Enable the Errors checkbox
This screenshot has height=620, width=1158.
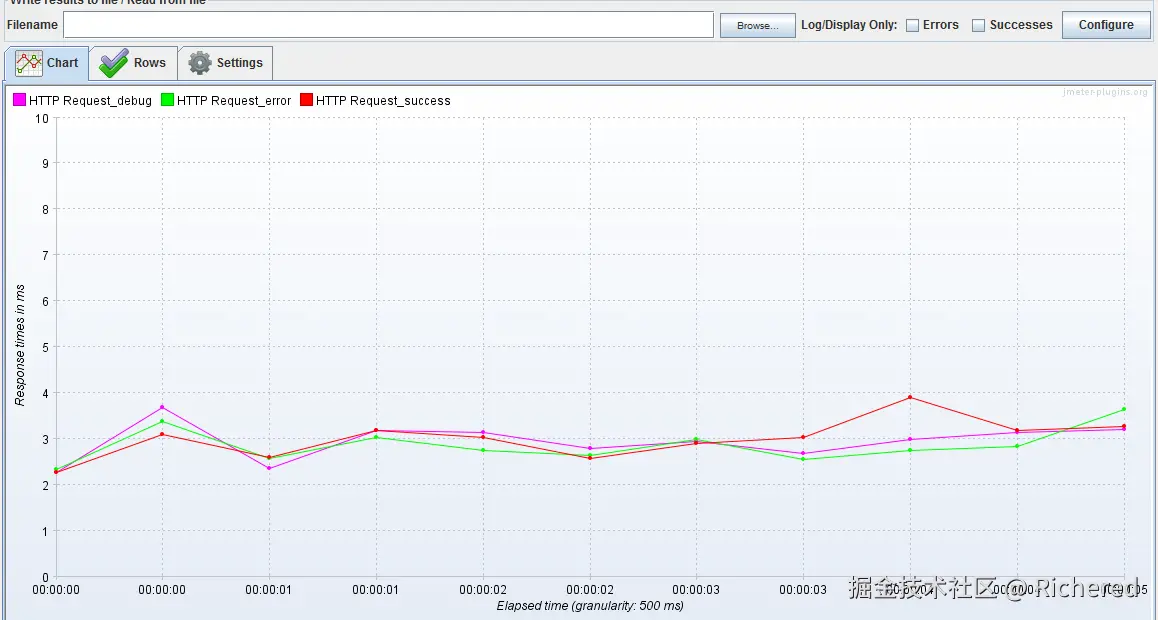(913, 25)
